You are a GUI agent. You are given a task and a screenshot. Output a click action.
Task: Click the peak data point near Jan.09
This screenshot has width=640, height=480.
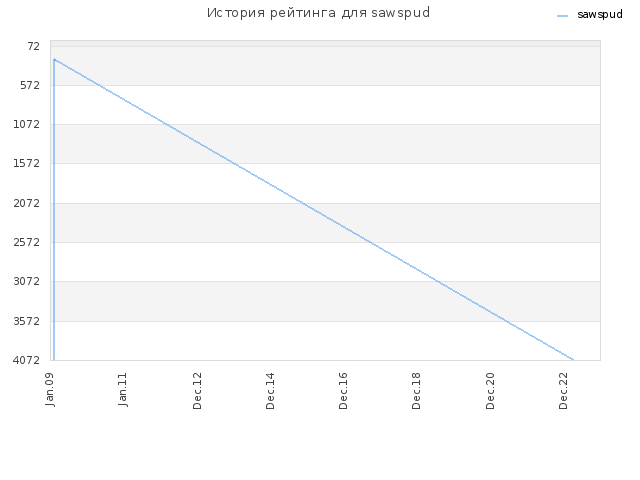click(x=54, y=60)
